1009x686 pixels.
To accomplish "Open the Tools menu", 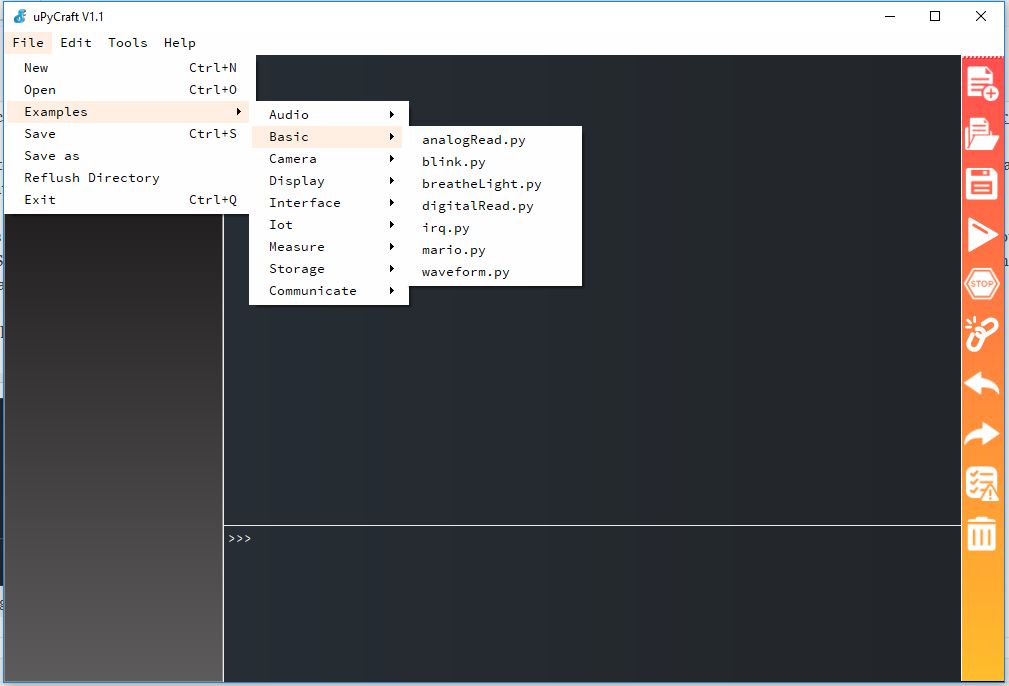I will click(127, 42).
